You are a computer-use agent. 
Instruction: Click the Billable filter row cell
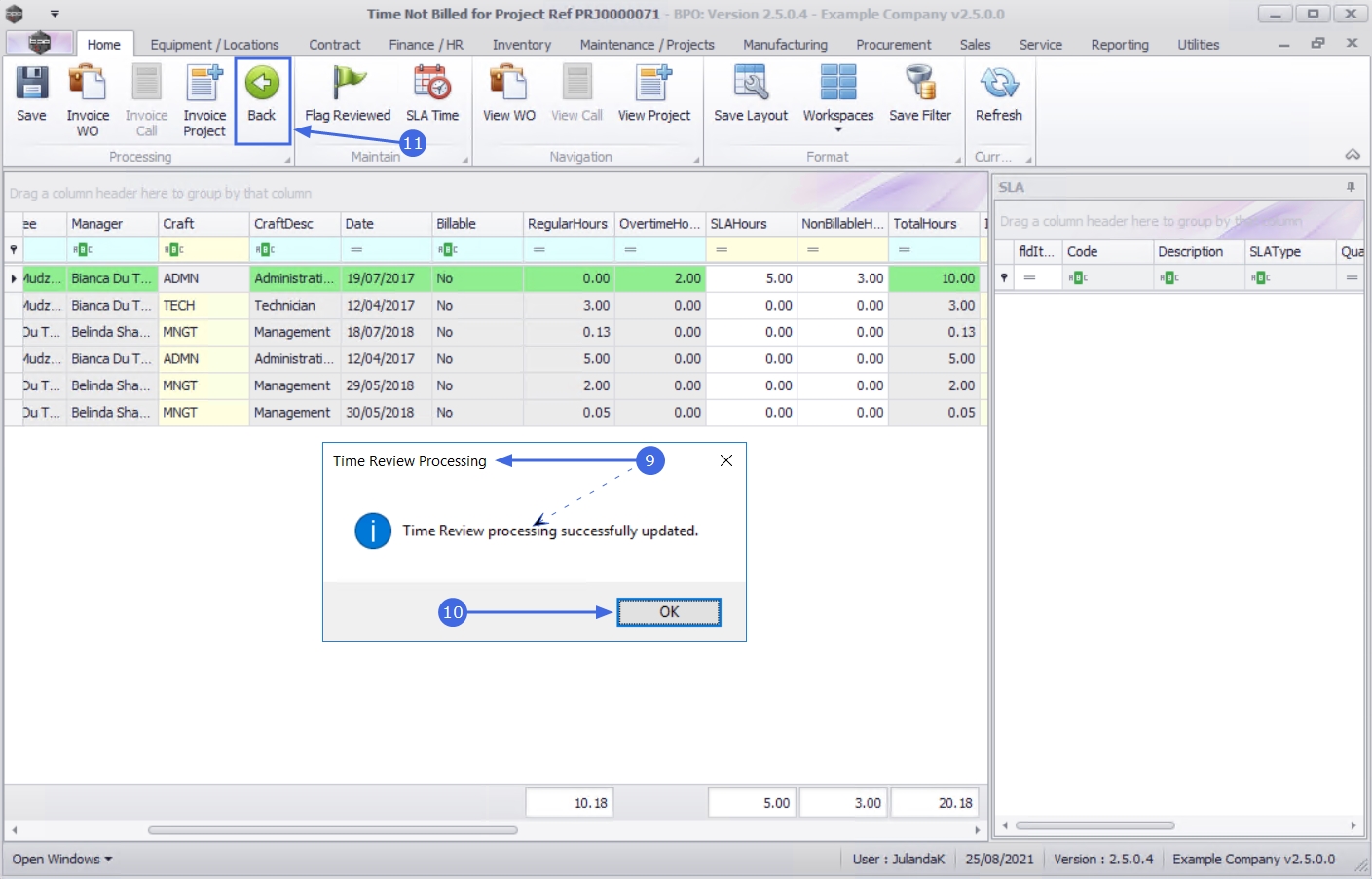(477, 250)
